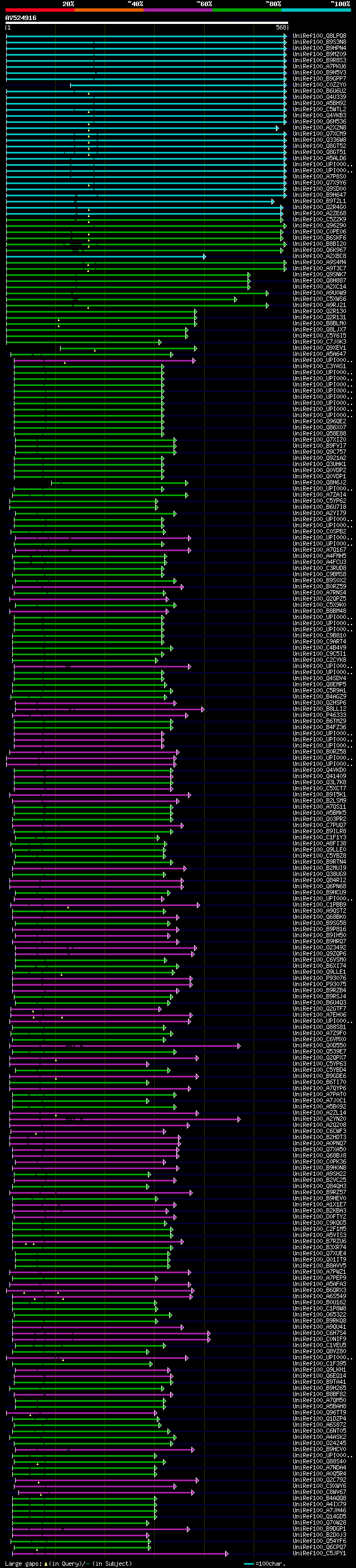Select UniRef100_B9FVI7 hit
Screen dimensions: 356x1568
click(x=319, y=446)
